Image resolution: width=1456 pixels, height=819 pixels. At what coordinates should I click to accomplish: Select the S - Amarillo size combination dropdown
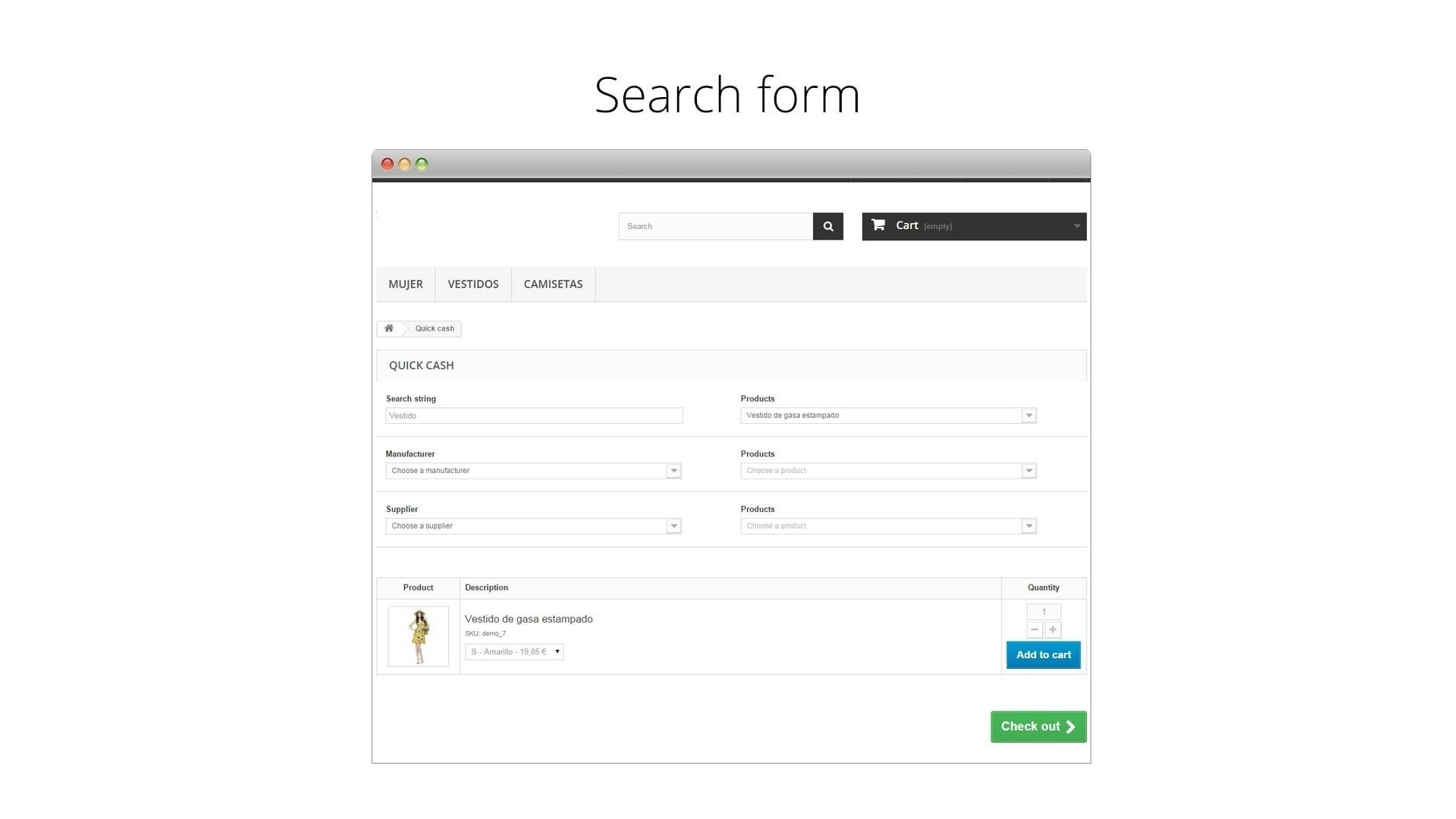[514, 652]
